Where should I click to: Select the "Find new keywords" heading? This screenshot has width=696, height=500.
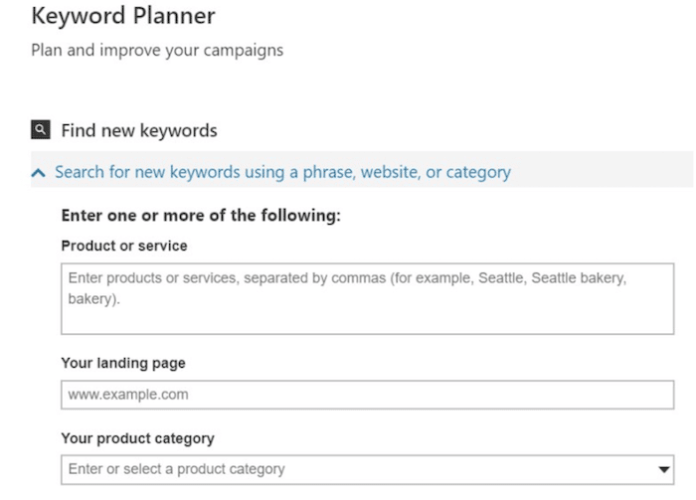pos(139,130)
